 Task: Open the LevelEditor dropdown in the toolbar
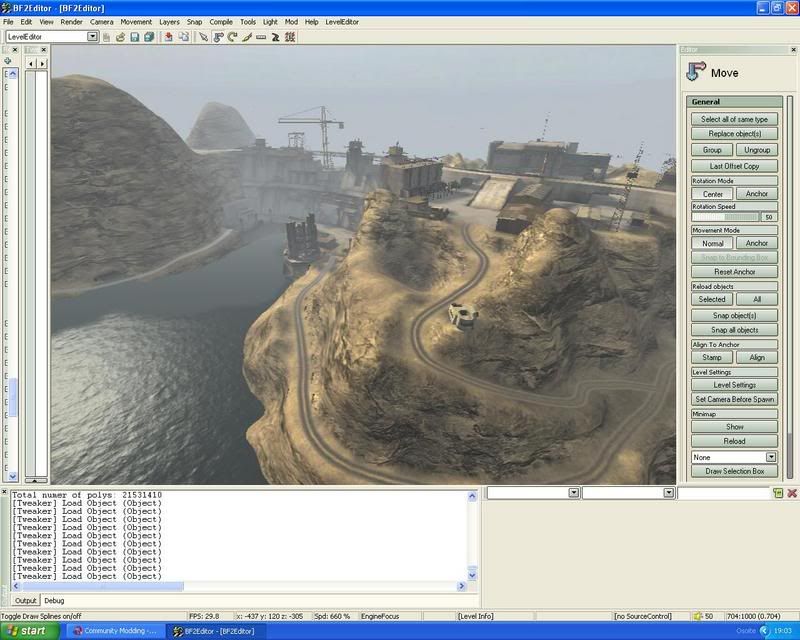[x=92, y=37]
